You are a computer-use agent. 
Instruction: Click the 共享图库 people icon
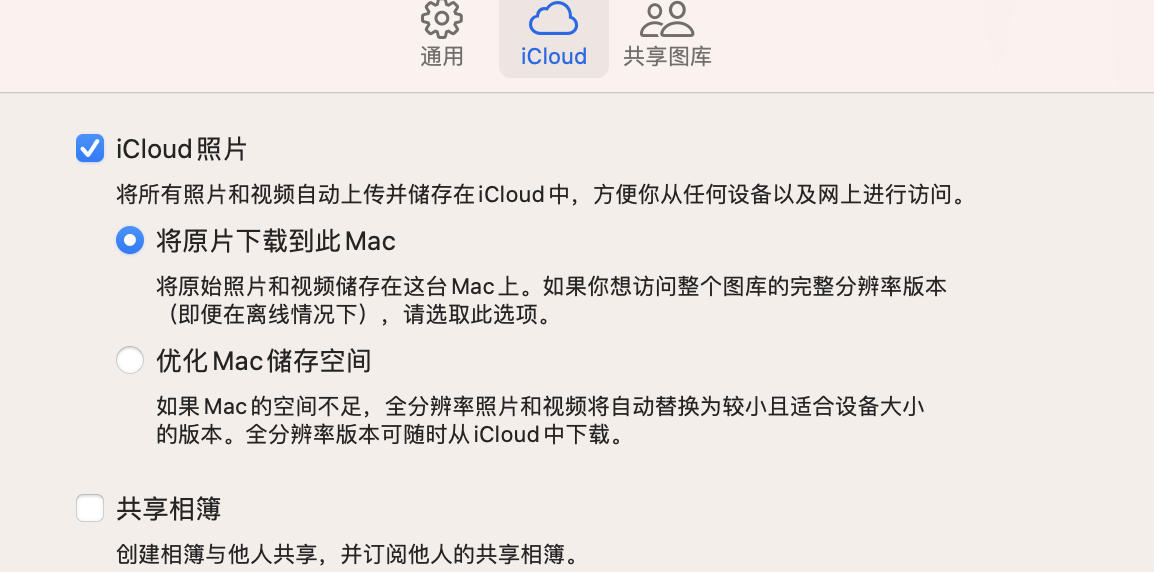pyautogui.click(x=667, y=18)
